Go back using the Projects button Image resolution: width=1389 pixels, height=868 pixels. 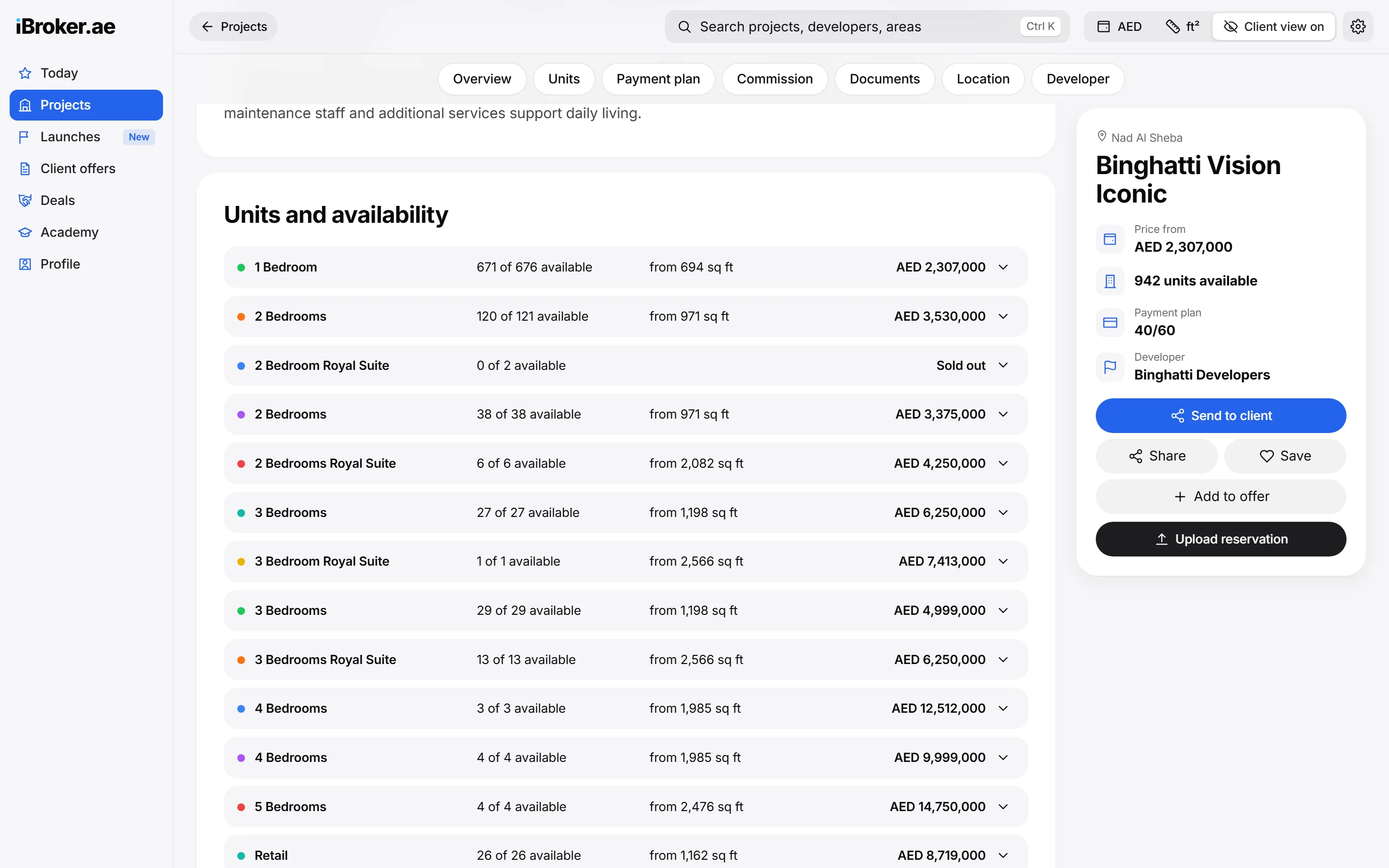point(233,27)
